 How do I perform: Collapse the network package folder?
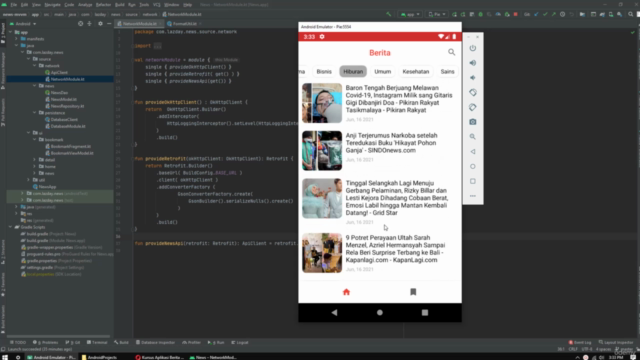[35, 66]
